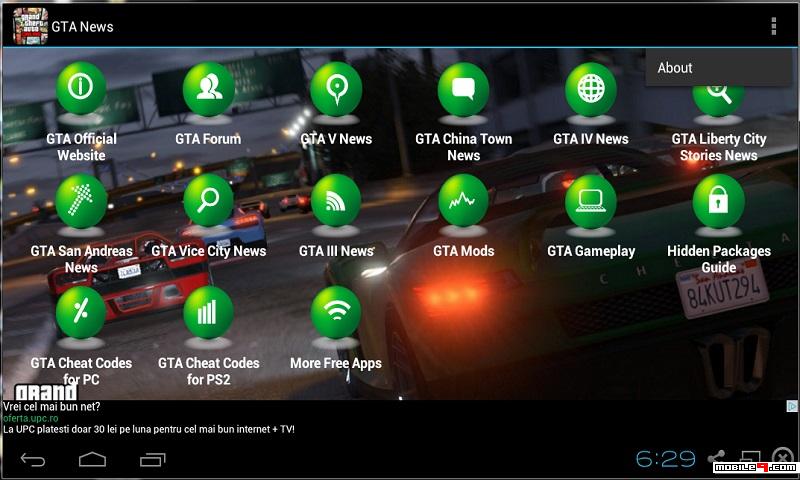This screenshot has width=800, height=480.
Task: Tap the GTA Forum label
Action: click(208, 139)
